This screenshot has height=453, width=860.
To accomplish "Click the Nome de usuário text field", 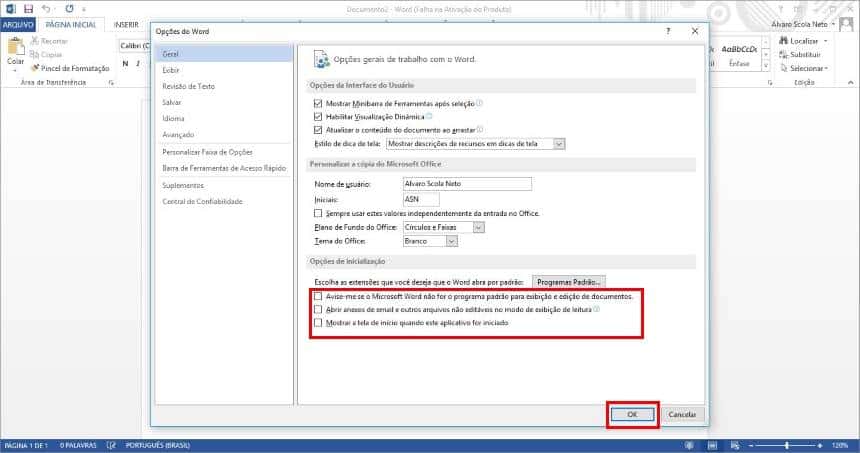I will coord(467,184).
